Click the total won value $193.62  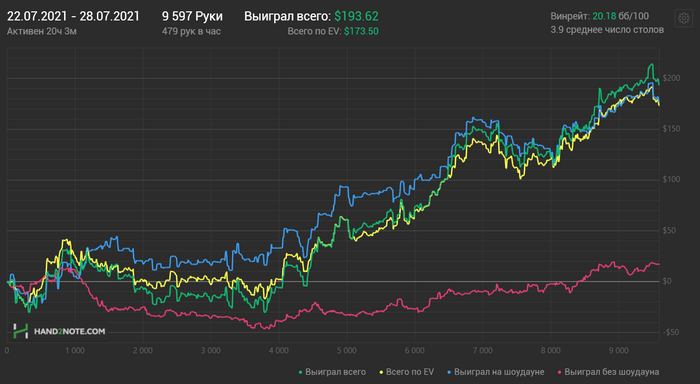coord(356,17)
